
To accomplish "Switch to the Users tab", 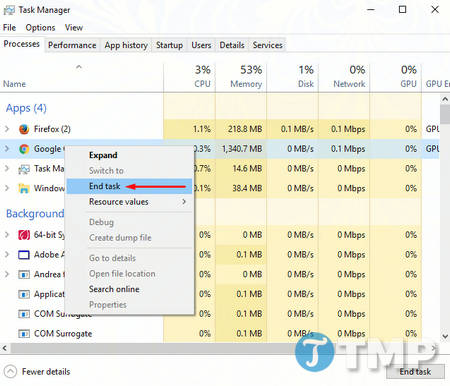I will pos(201,45).
